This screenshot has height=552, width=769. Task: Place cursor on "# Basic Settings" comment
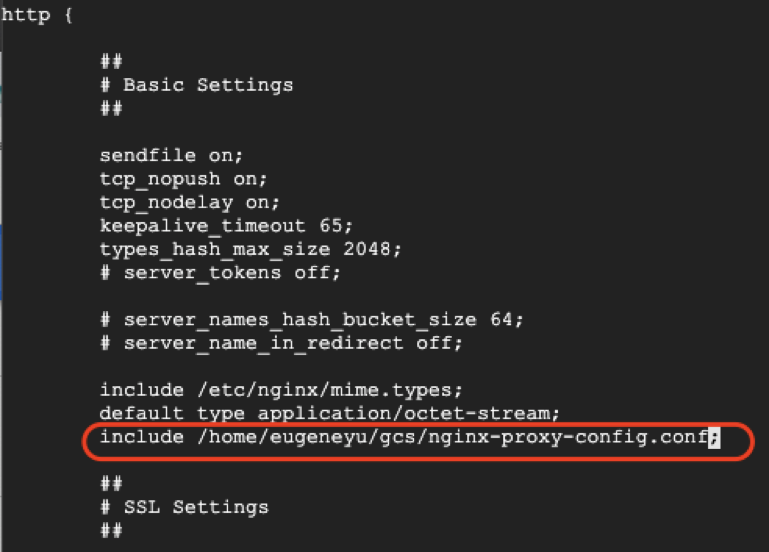(196, 85)
